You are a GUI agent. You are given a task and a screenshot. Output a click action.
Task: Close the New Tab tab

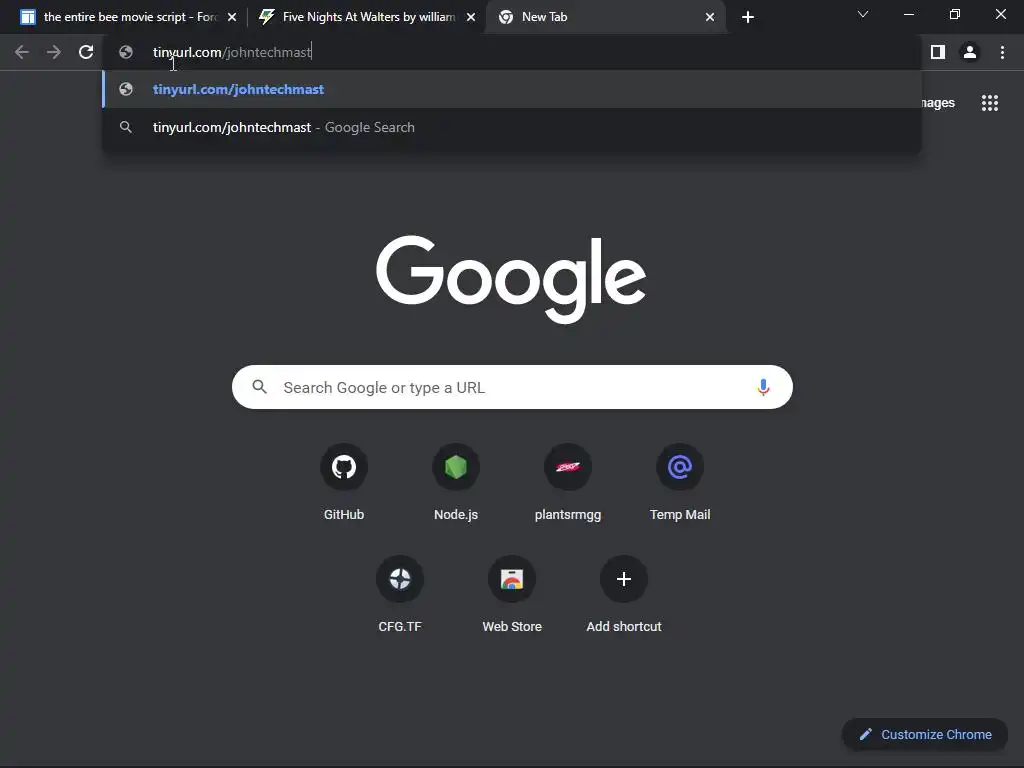pyautogui.click(x=710, y=17)
